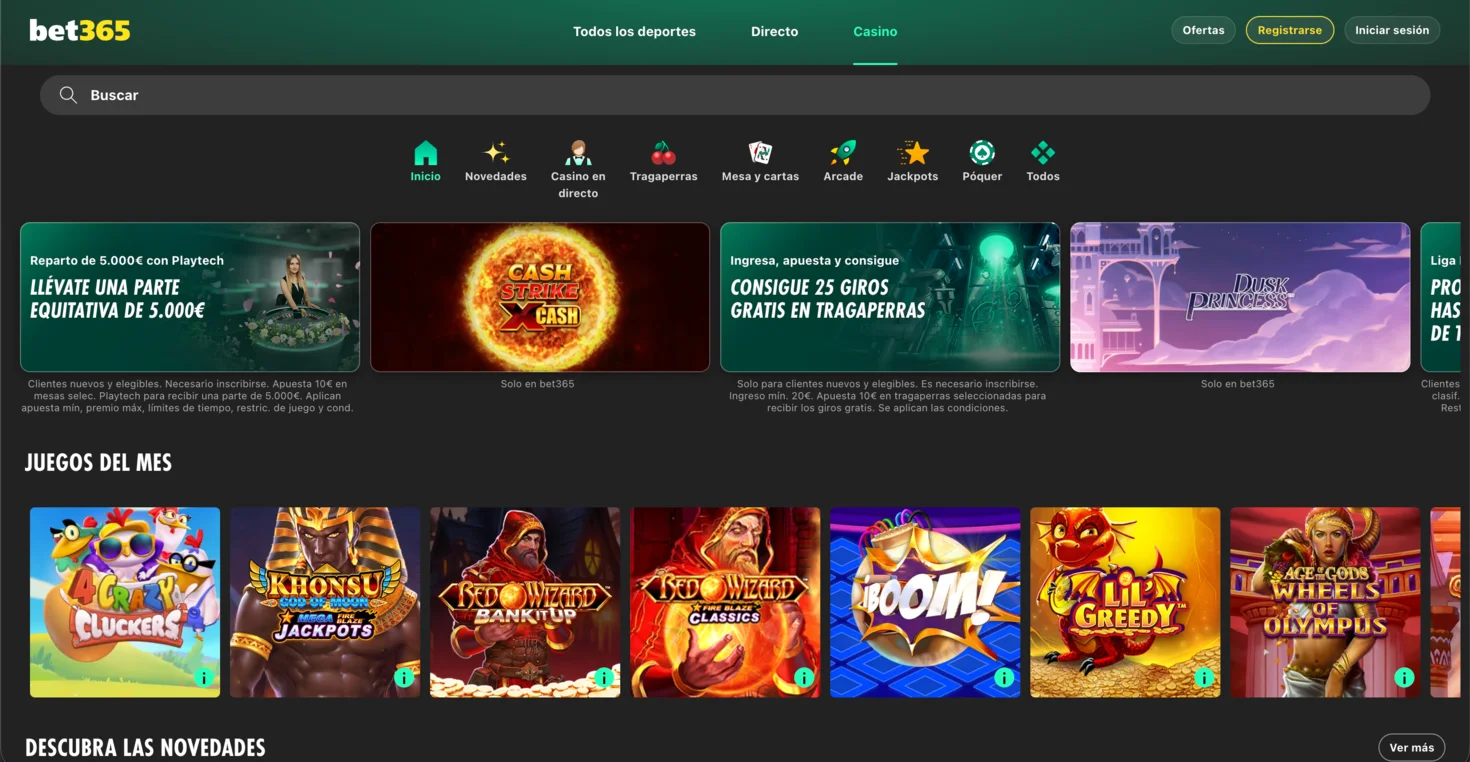Open the Inicio home category icon
This screenshot has width=1470, height=762.
click(x=425, y=153)
